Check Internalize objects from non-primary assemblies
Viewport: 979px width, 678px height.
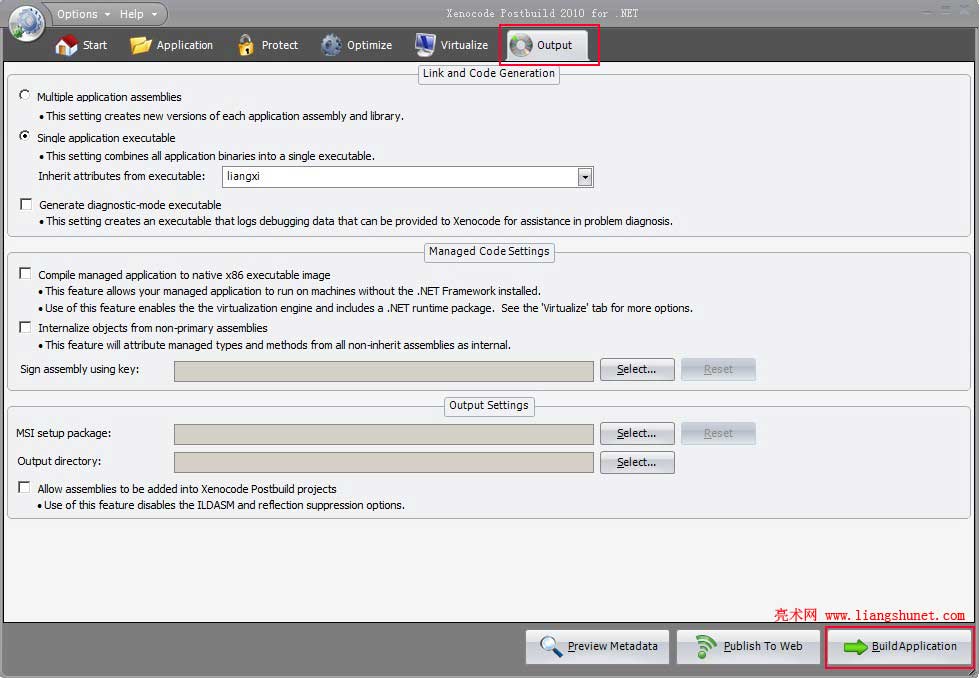(x=25, y=327)
